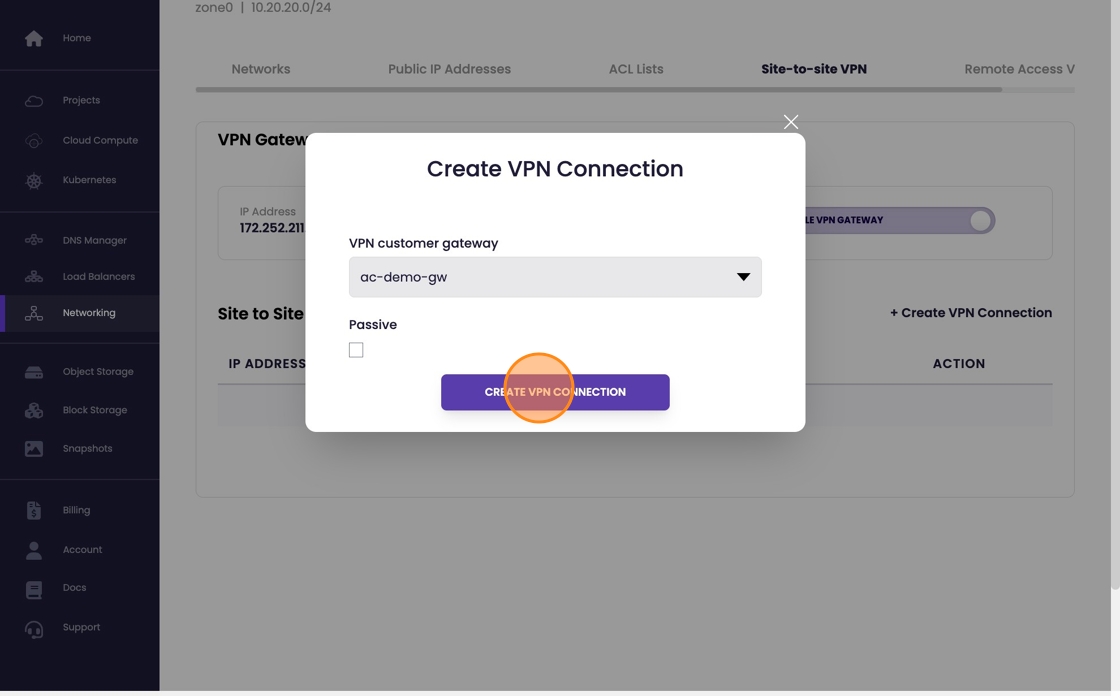Expand the VPN customer gateway dropdown arrow
The height and width of the screenshot is (696, 1120).
coord(743,277)
